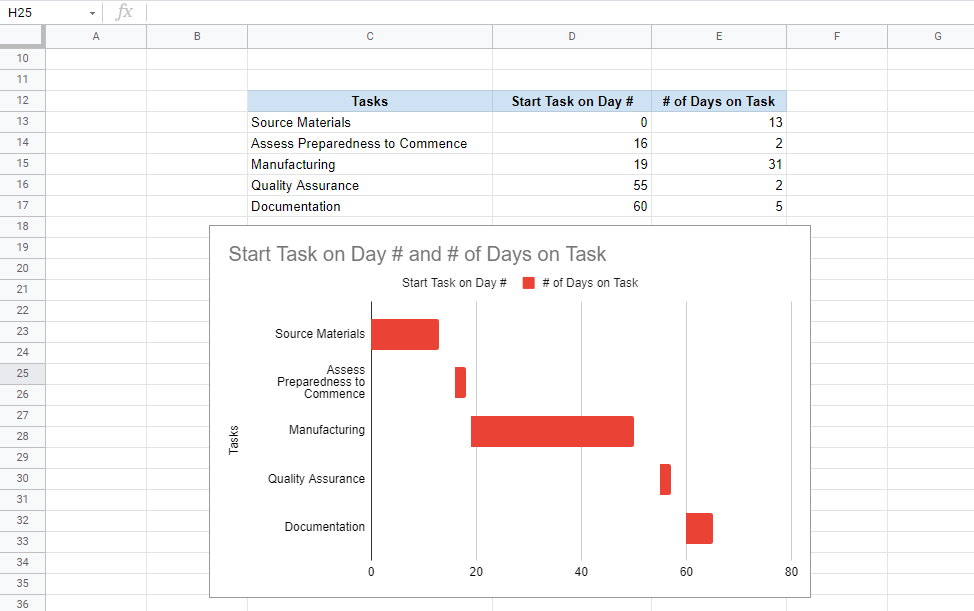The width and height of the screenshot is (974, 611).
Task: Click the Quality Assurance chart axis label
Action: (x=316, y=479)
